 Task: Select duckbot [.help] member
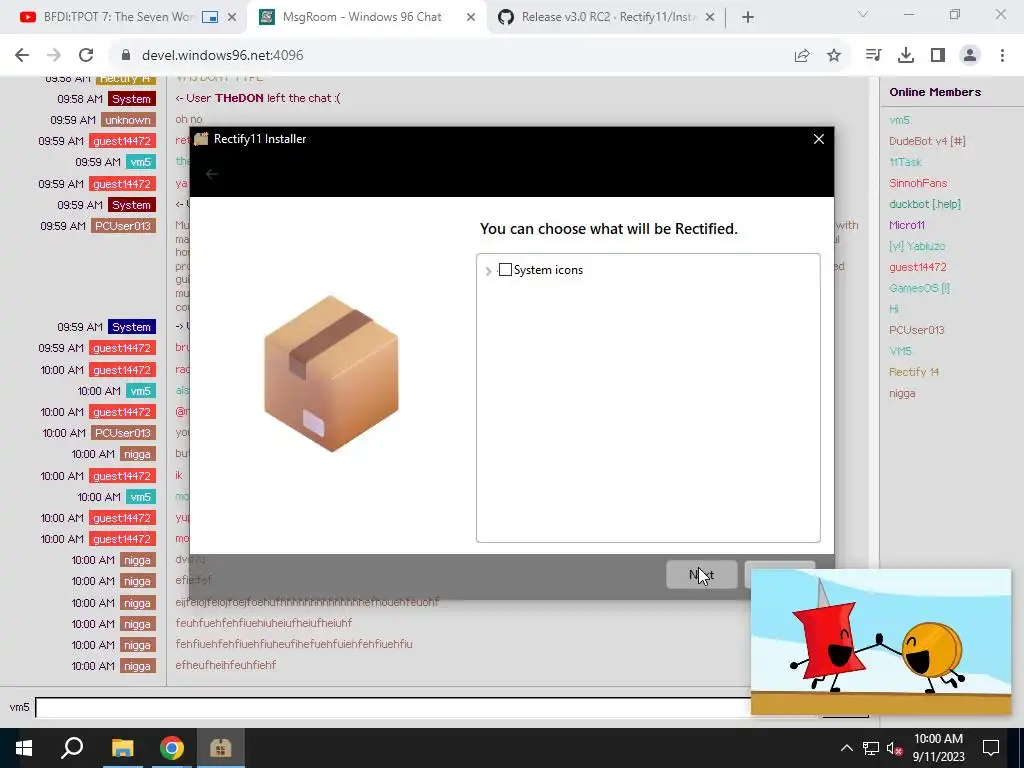point(925,204)
